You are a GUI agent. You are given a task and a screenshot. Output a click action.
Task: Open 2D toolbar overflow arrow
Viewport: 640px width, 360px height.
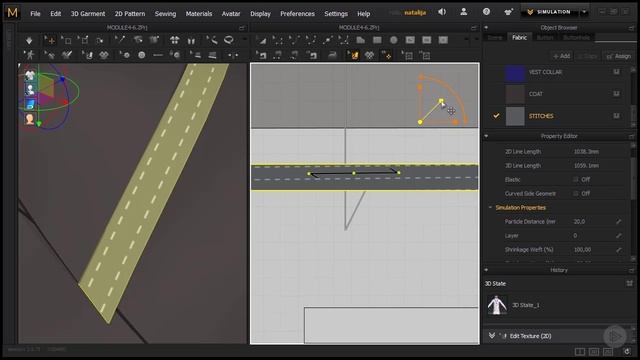pos(466,40)
